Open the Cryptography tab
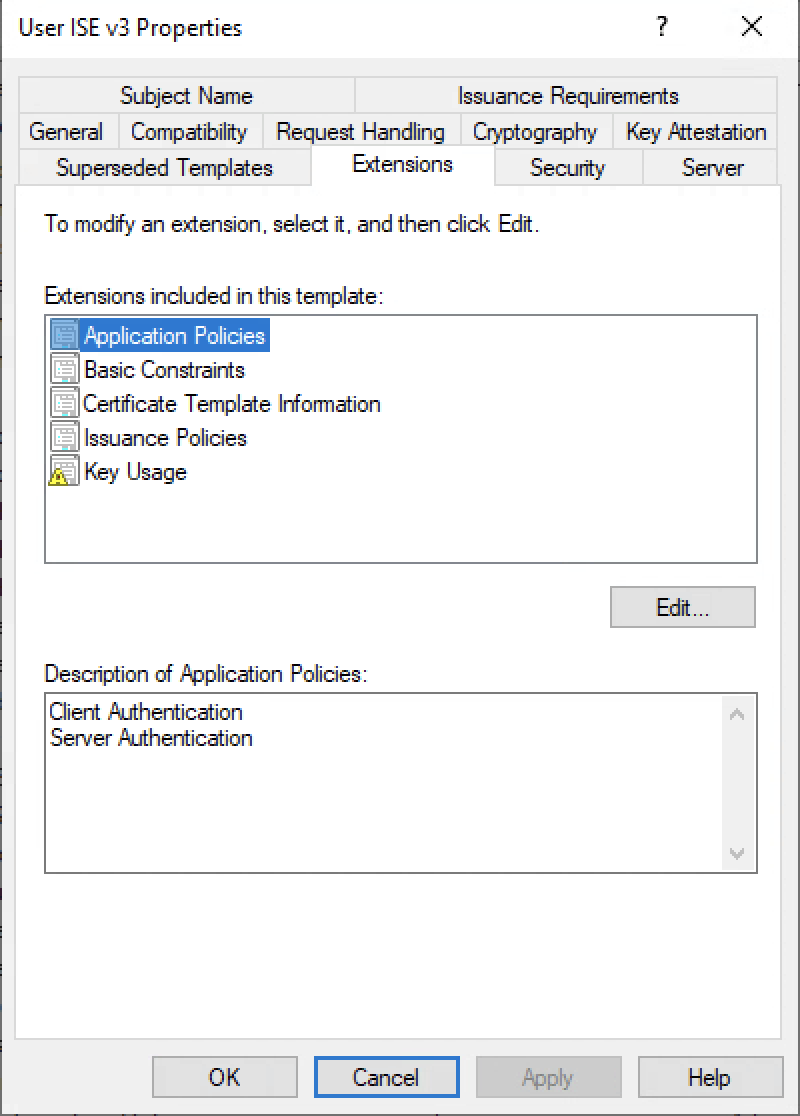 (535, 131)
